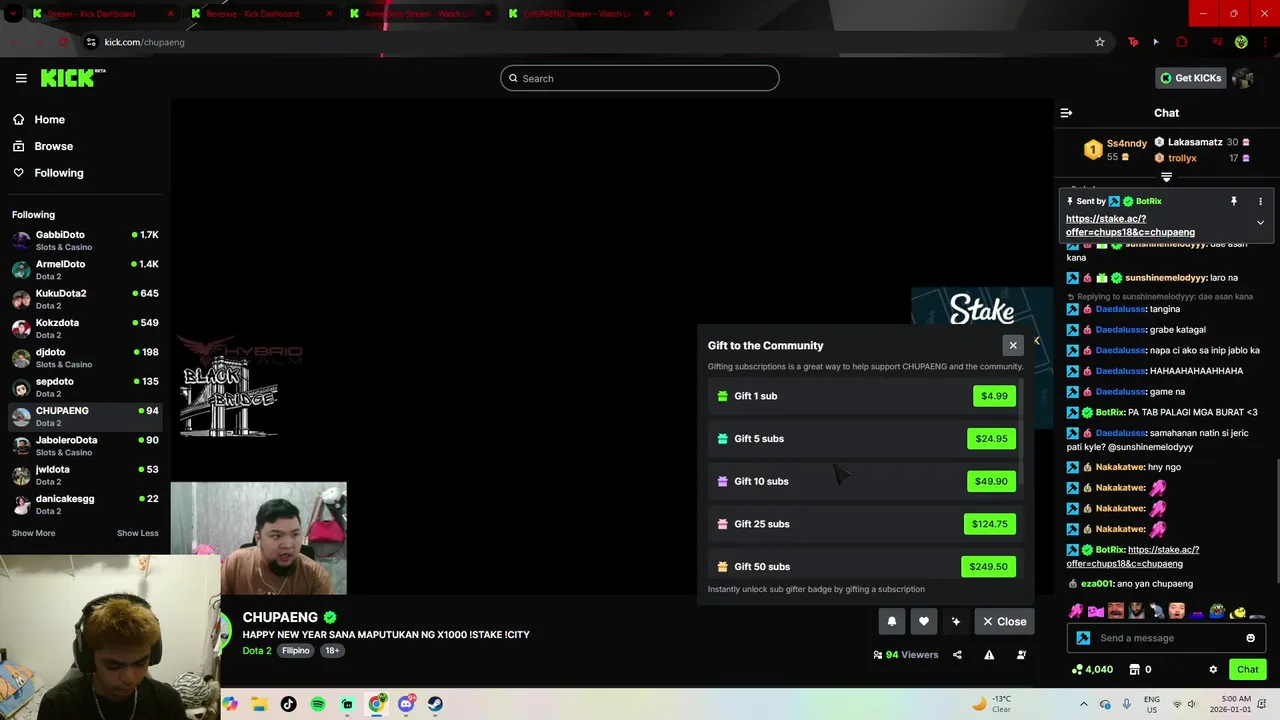Click the heart follow icon
The height and width of the screenshot is (720, 1280).
pos(924,621)
